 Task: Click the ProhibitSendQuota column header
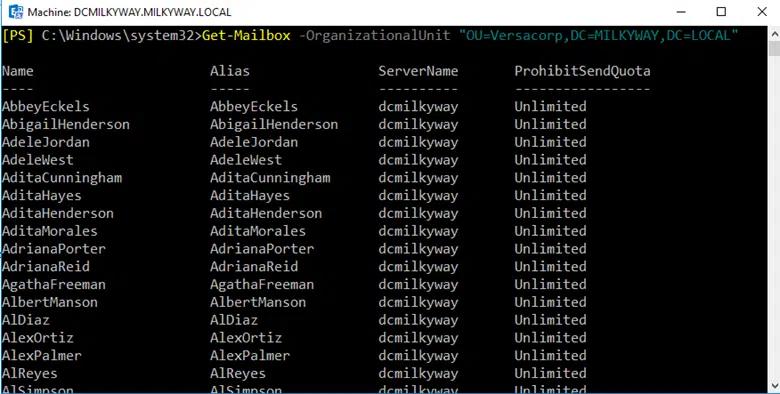pos(583,71)
